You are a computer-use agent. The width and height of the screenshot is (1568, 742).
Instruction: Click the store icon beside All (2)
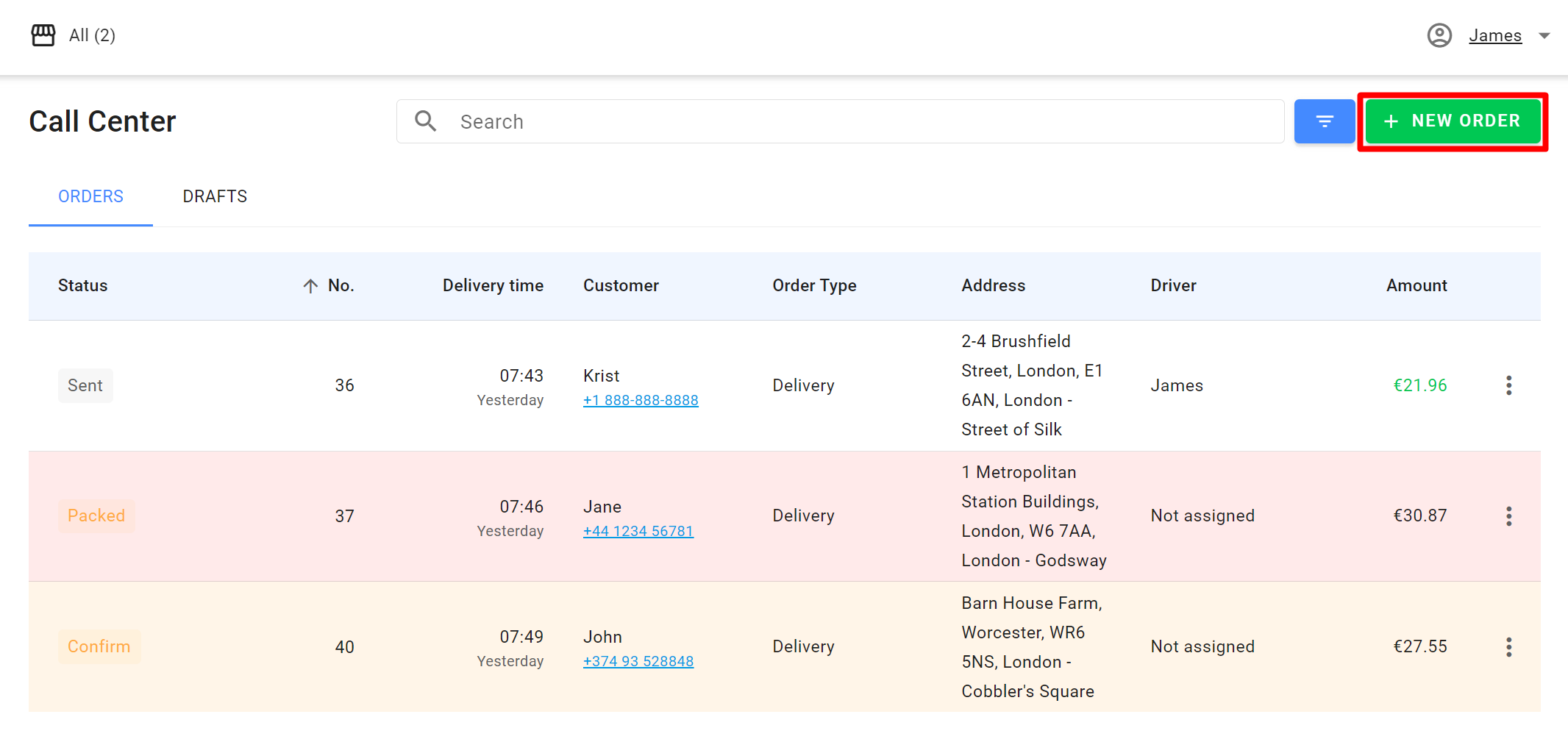[43, 35]
